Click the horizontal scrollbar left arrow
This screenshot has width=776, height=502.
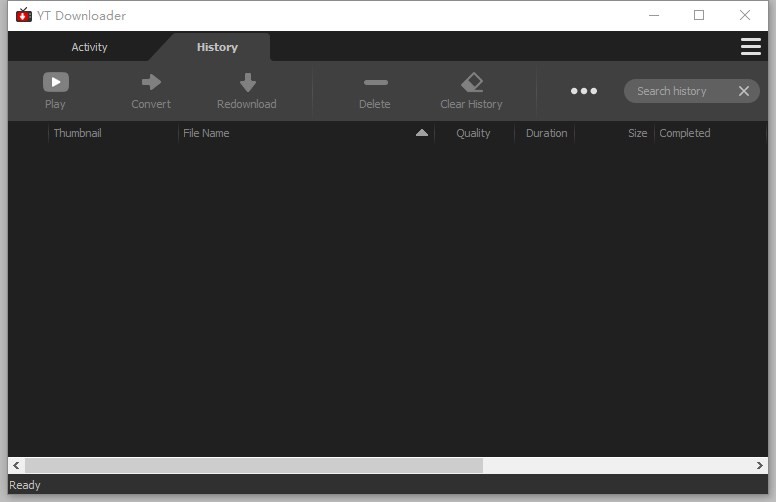pyautogui.click(x=16, y=466)
